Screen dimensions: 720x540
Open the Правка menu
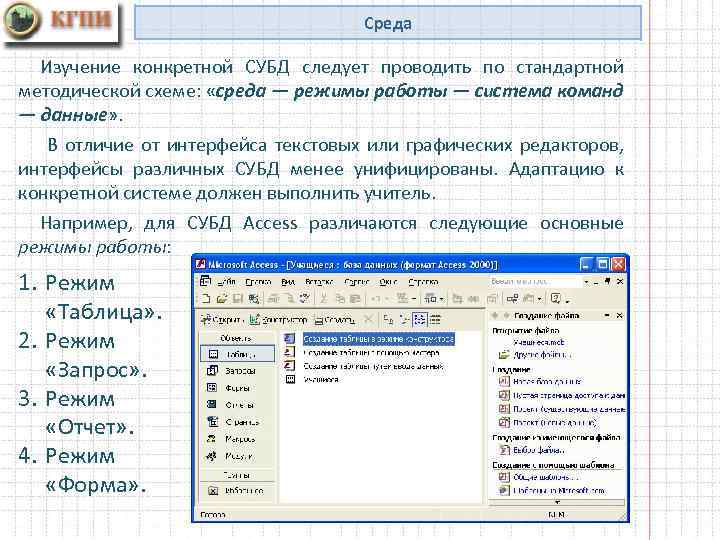coord(258,281)
